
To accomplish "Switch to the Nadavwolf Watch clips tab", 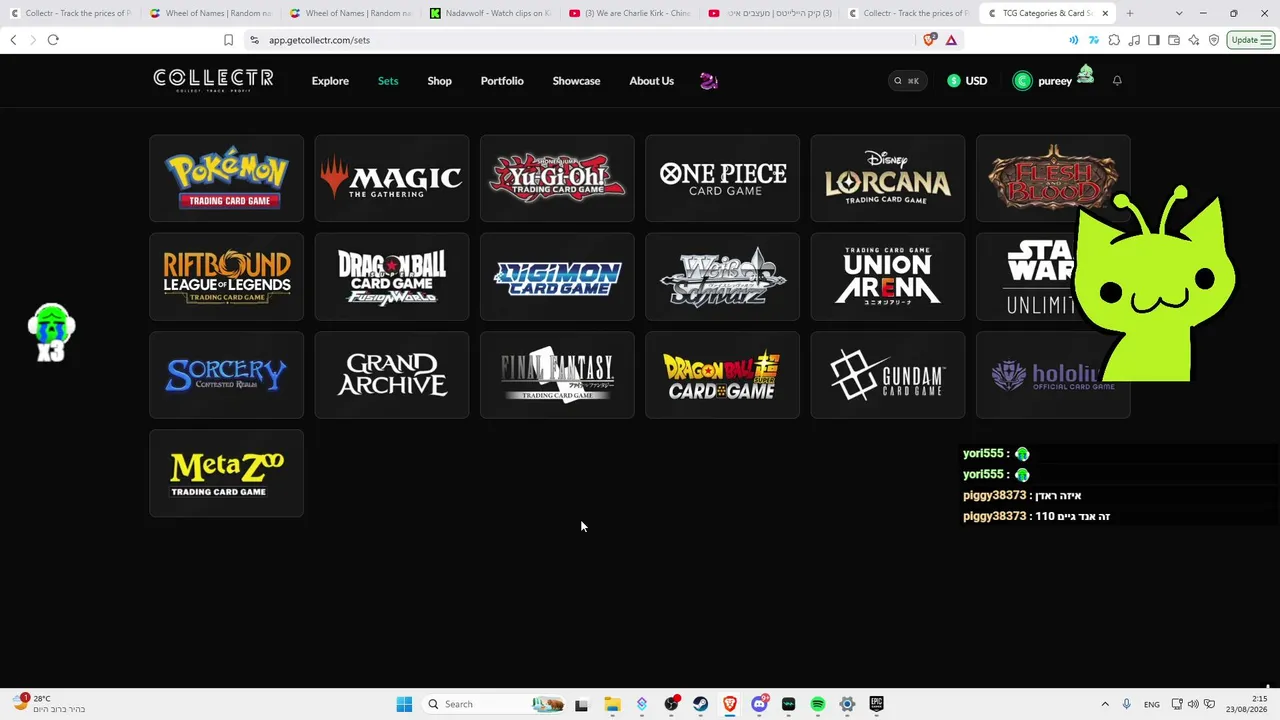I will tap(489, 13).
